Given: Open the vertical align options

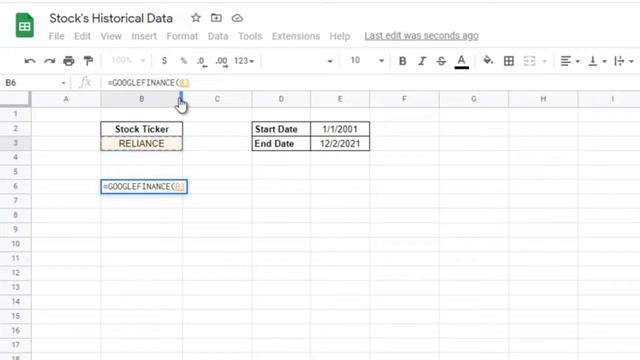Looking at the screenshot, I should click(x=597, y=61).
